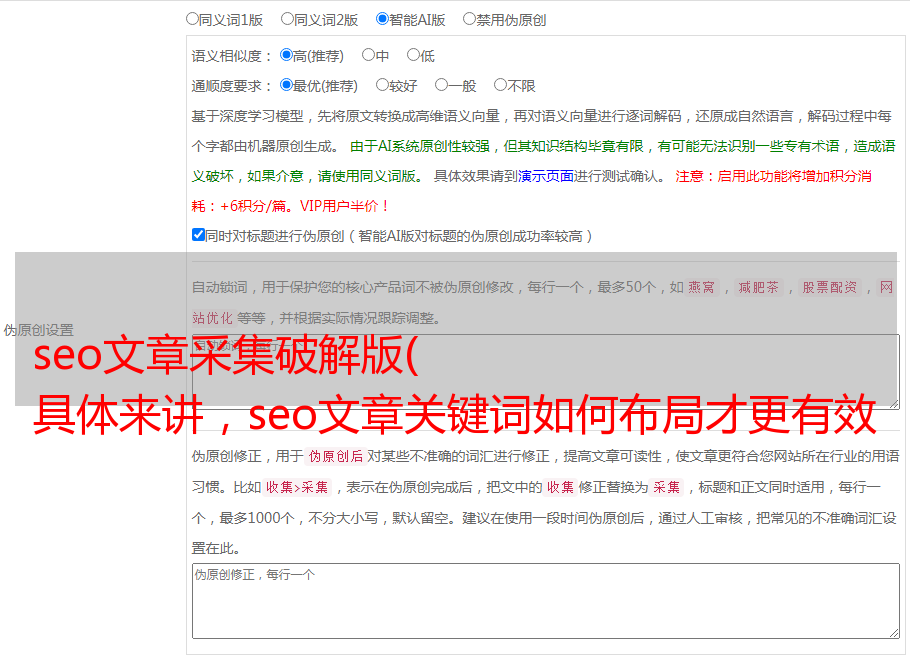Click the 股票配资 example keyword

coord(830,287)
